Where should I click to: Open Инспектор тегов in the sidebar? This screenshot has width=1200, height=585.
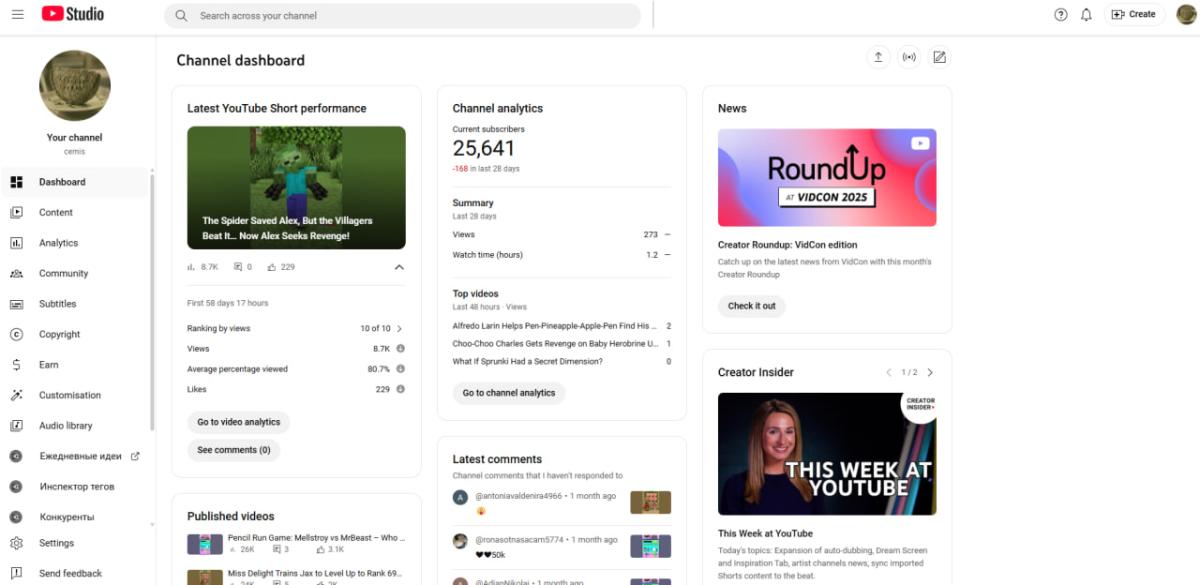tap(77, 487)
